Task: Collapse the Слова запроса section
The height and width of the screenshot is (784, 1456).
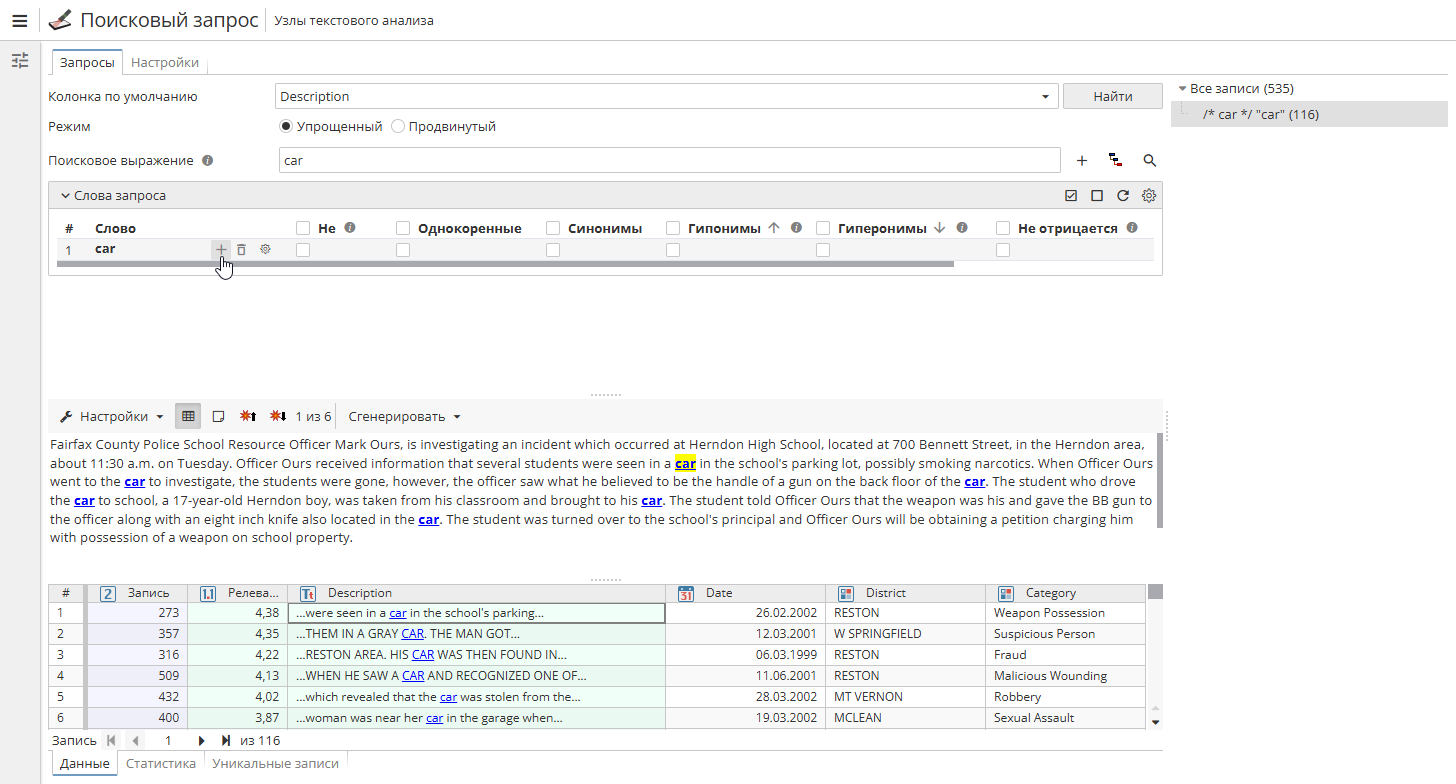Action: 66,196
